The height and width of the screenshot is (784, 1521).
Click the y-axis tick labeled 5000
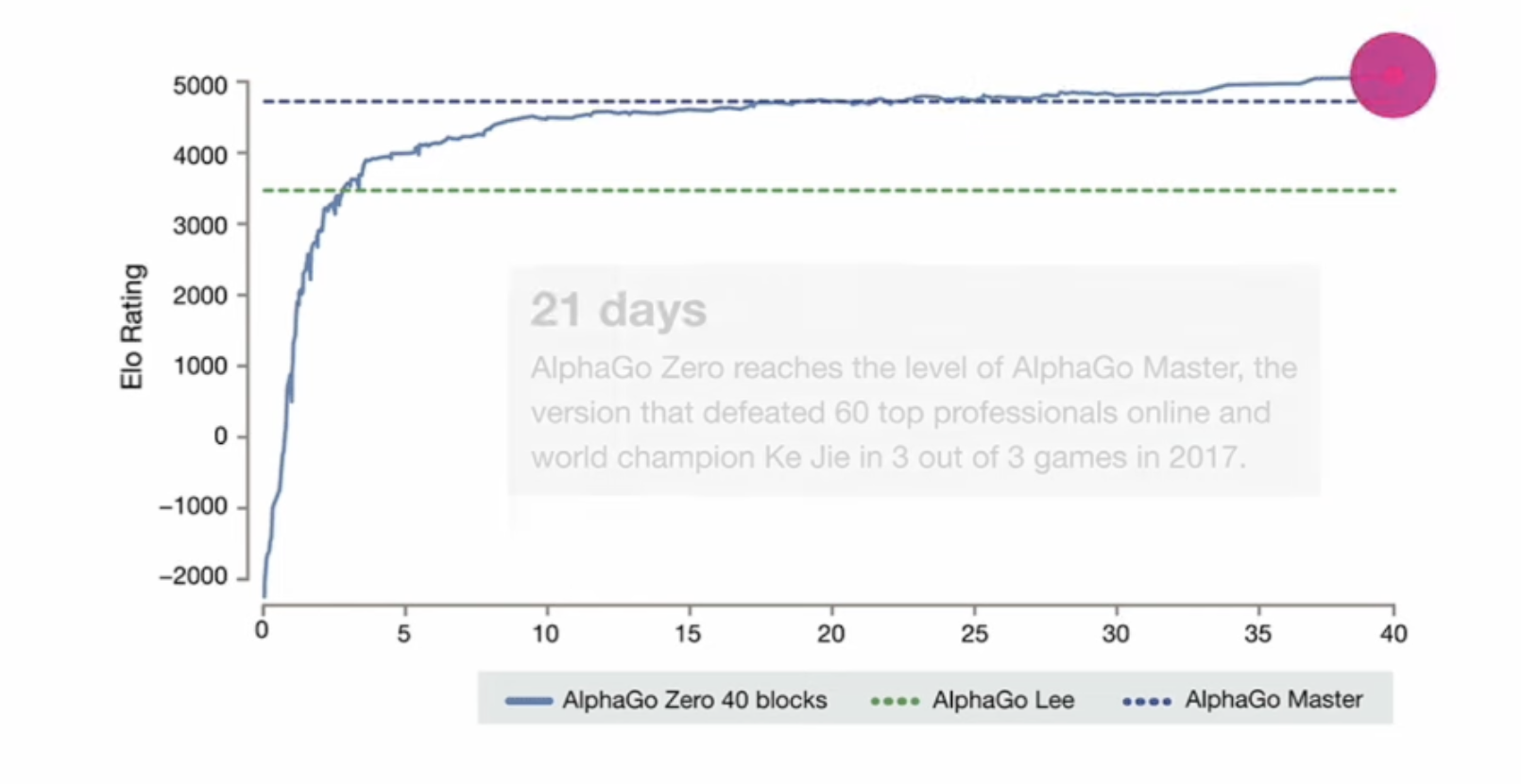[x=200, y=85]
